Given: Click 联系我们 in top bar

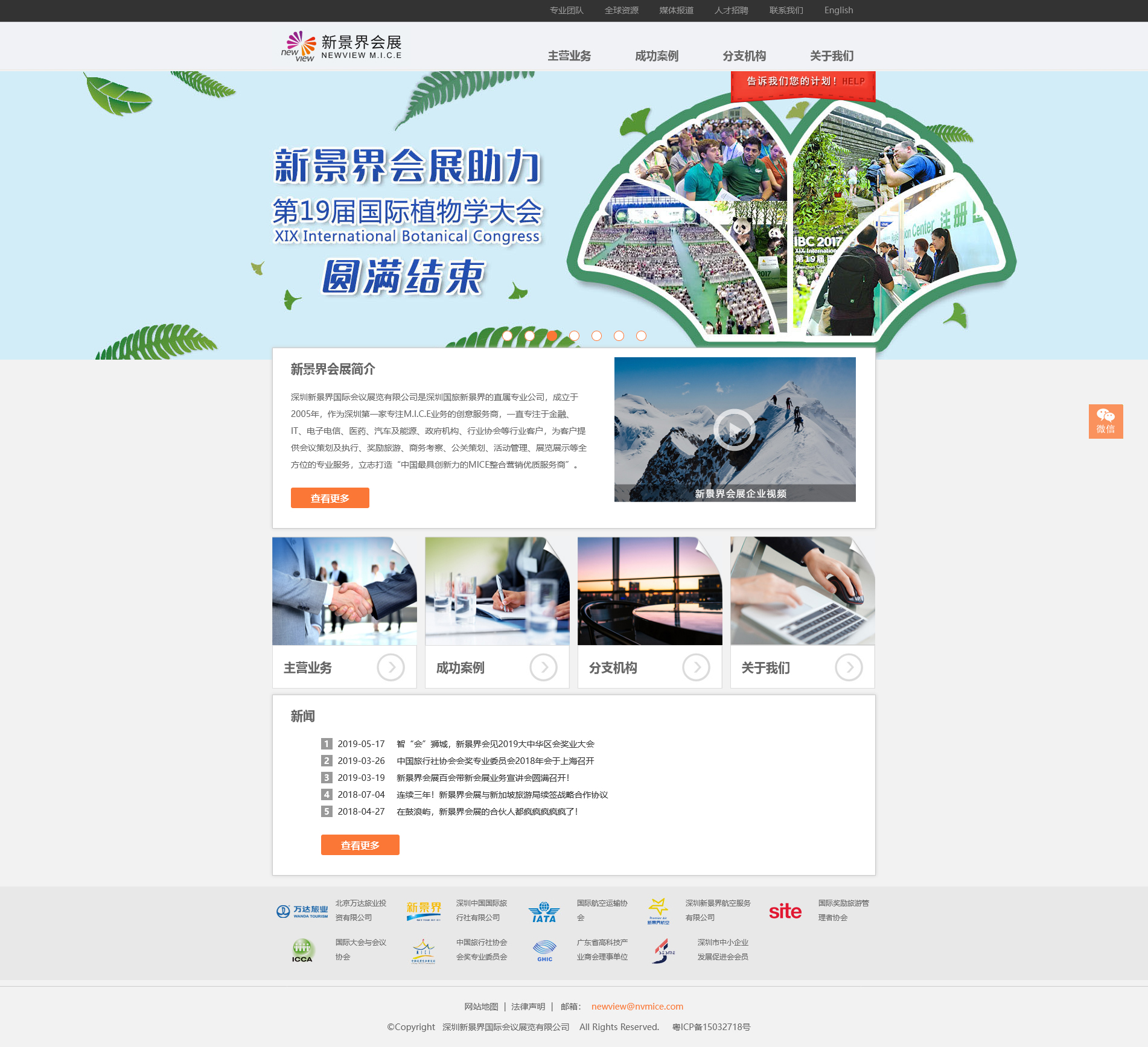Looking at the screenshot, I should tap(786, 10).
